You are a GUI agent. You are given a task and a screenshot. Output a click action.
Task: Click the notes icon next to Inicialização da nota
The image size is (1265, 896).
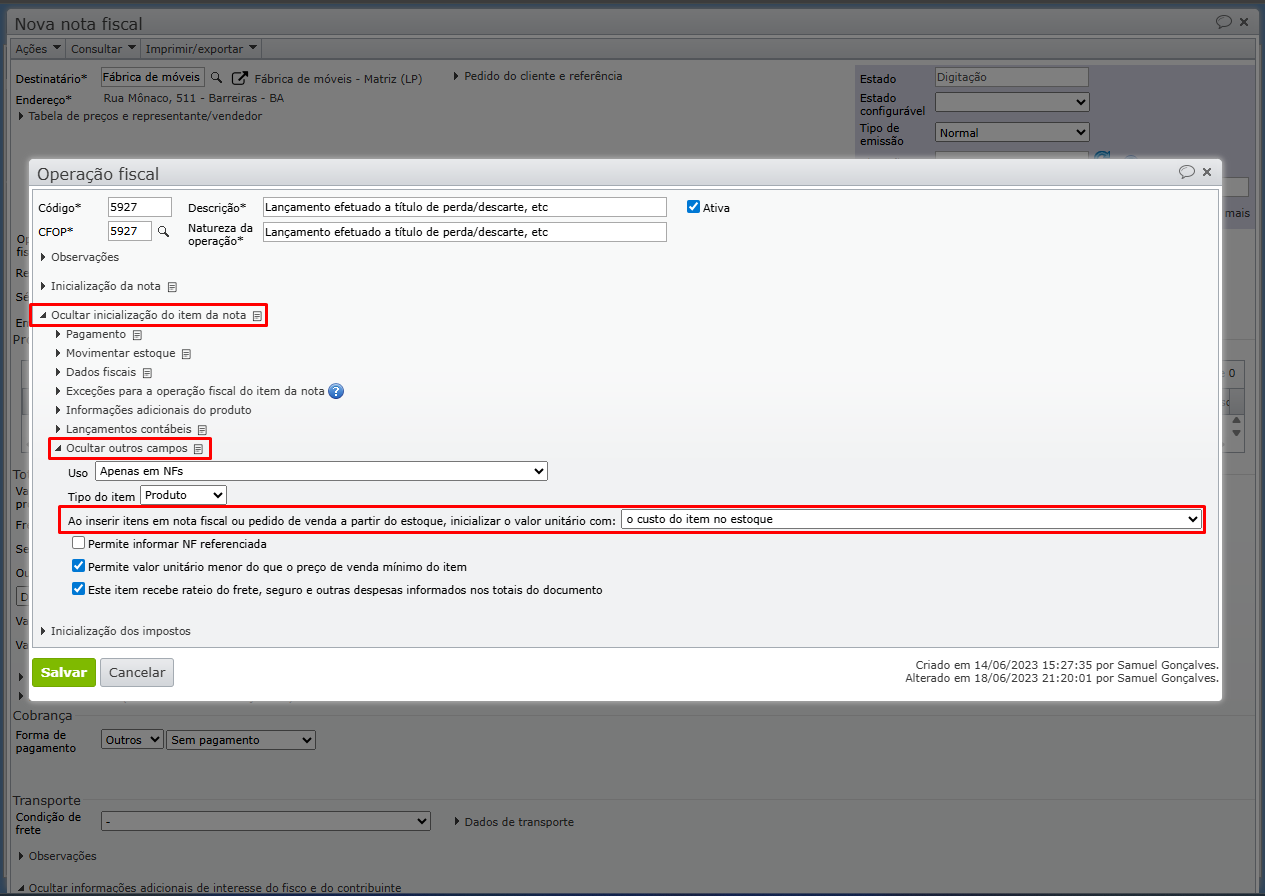click(172, 287)
